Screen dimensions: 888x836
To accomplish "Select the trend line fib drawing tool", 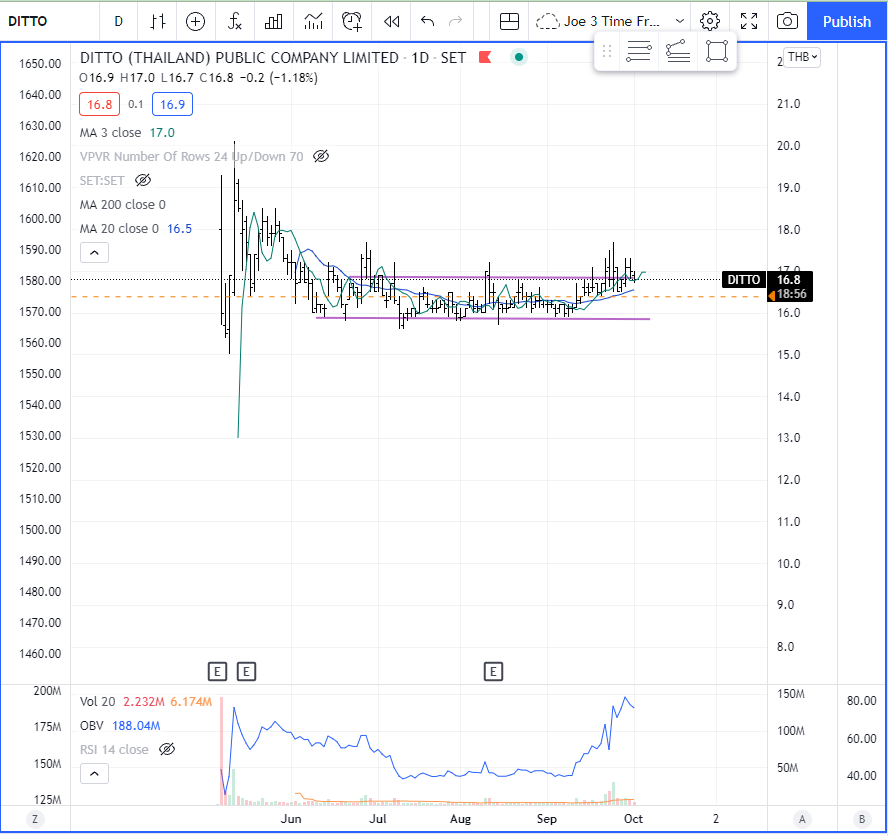I will click(x=678, y=52).
